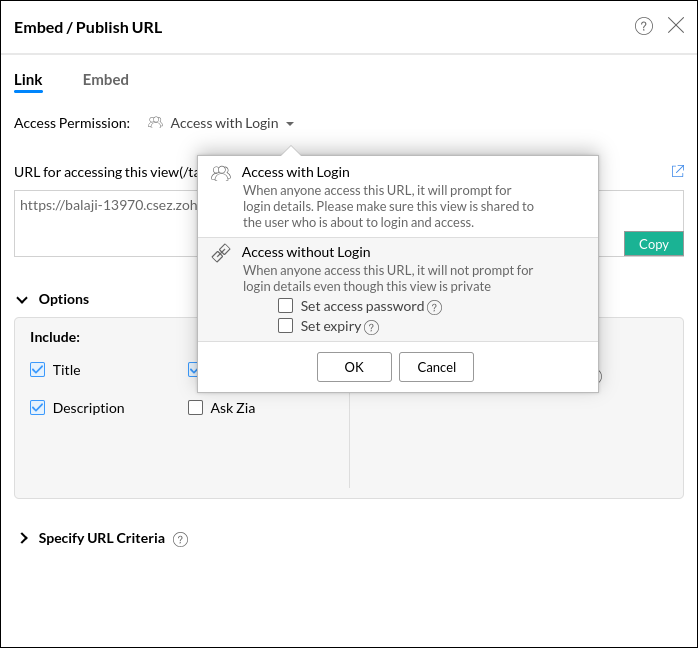Enable the Ask Zia checkbox
Image resolution: width=698 pixels, height=648 pixels.
[196, 408]
